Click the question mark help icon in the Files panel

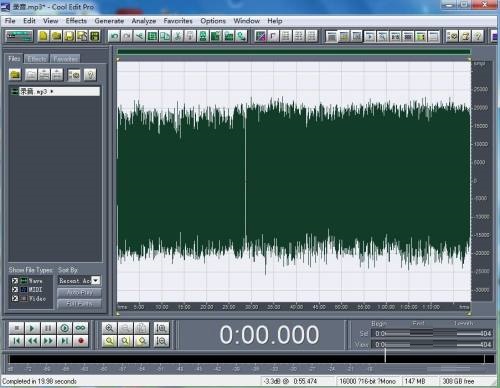click(x=90, y=74)
